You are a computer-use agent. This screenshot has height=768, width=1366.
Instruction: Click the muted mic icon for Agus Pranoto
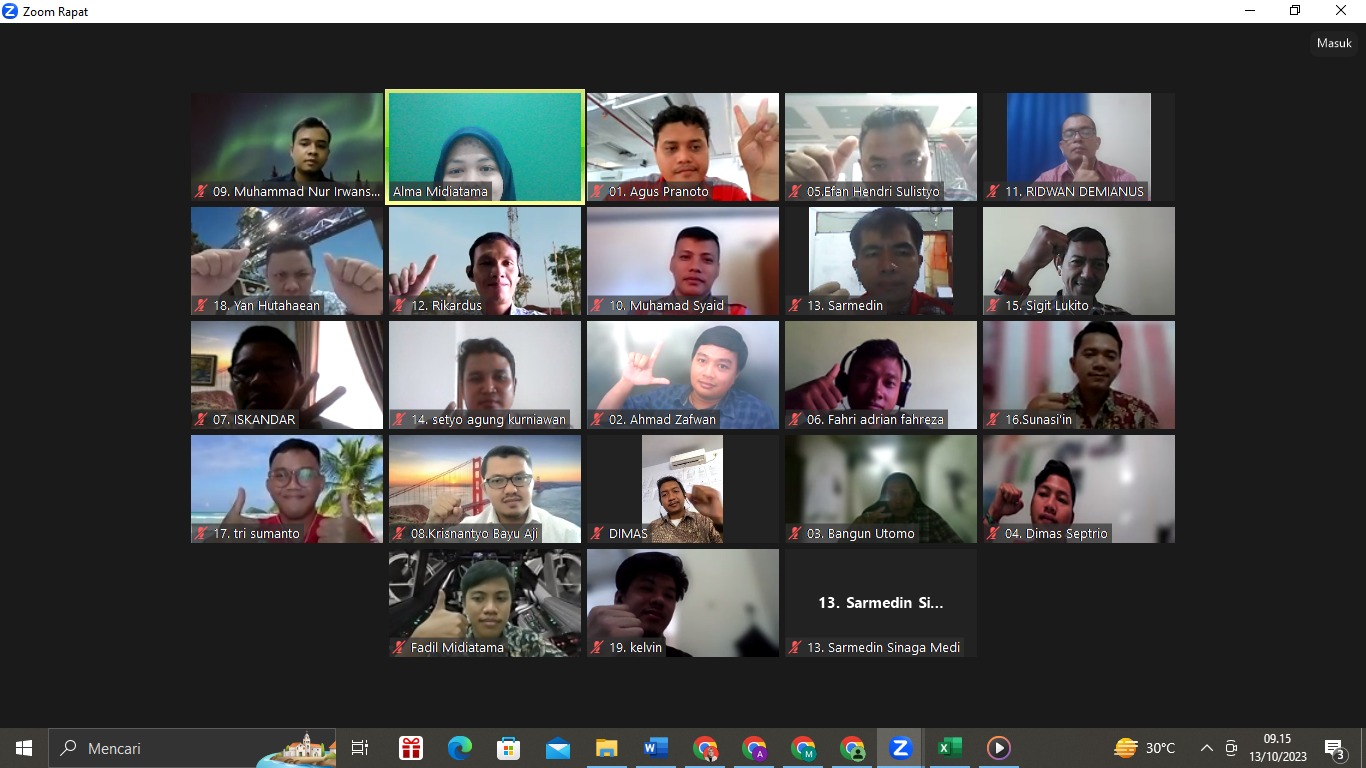click(598, 192)
